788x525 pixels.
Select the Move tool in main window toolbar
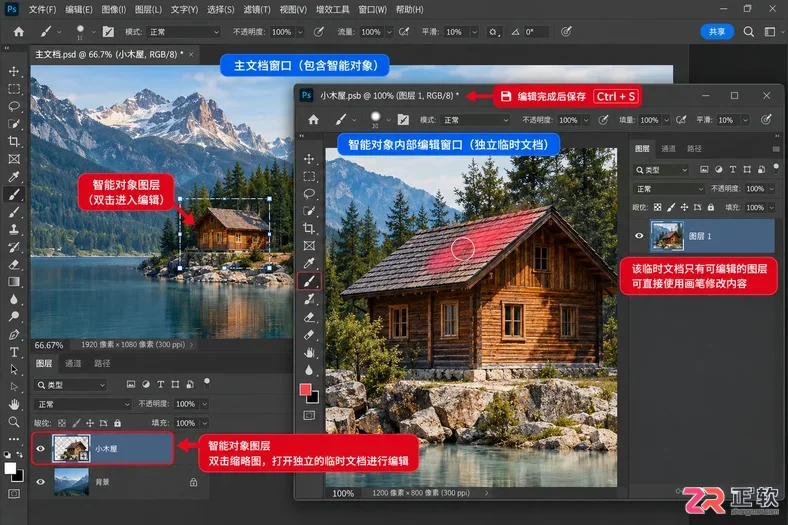14,71
